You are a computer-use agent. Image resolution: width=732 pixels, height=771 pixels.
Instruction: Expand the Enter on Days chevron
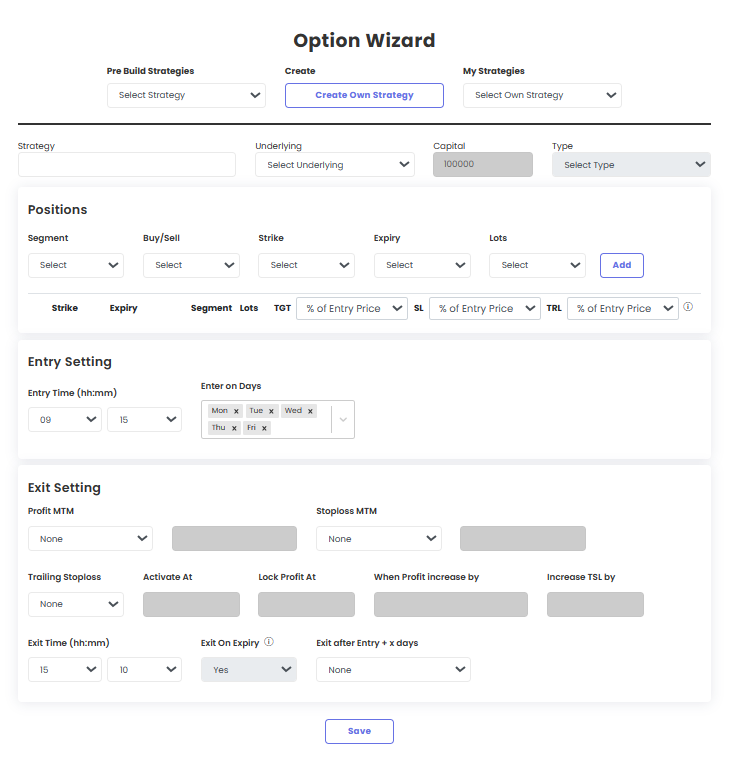coord(343,419)
